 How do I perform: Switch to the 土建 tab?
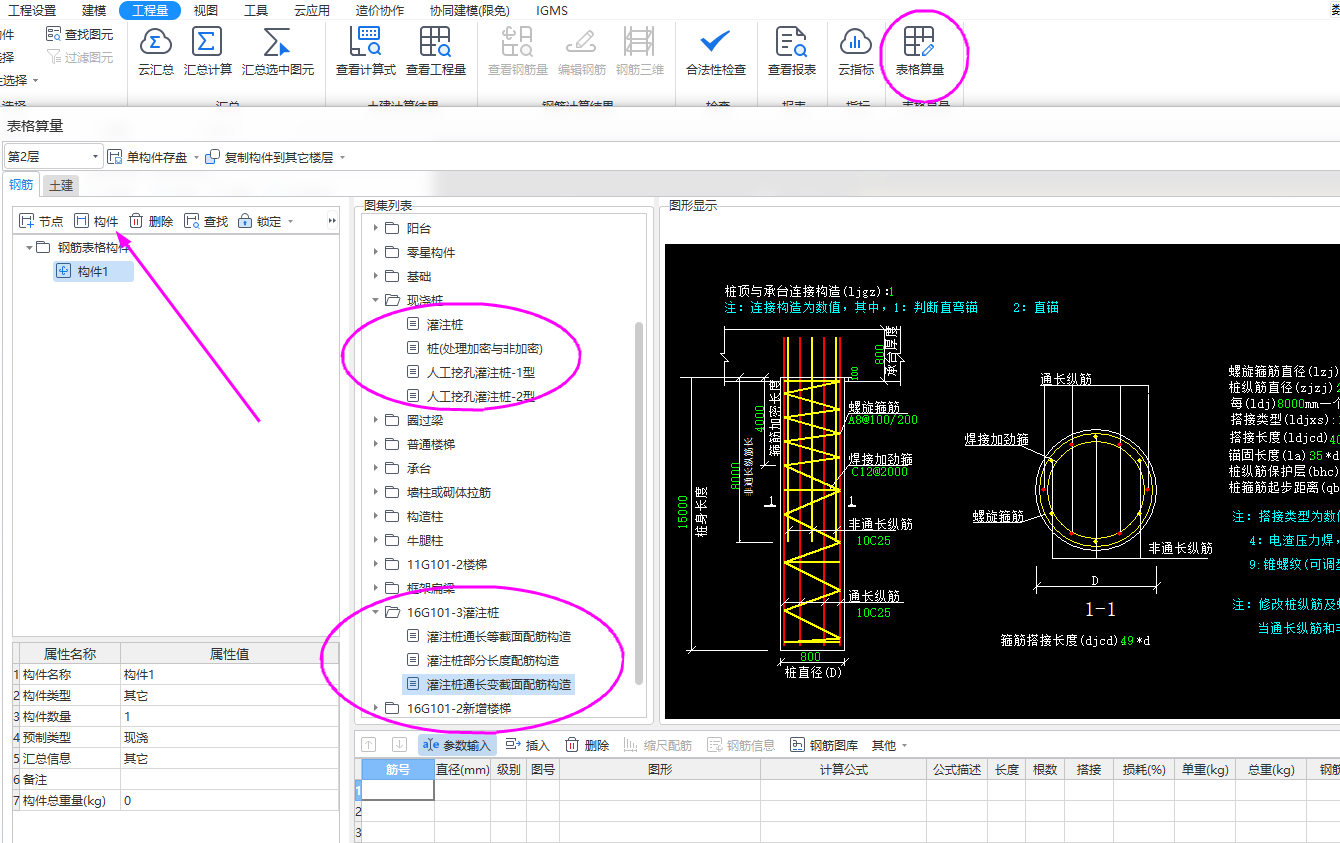pyautogui.click(x=61, y=185)
